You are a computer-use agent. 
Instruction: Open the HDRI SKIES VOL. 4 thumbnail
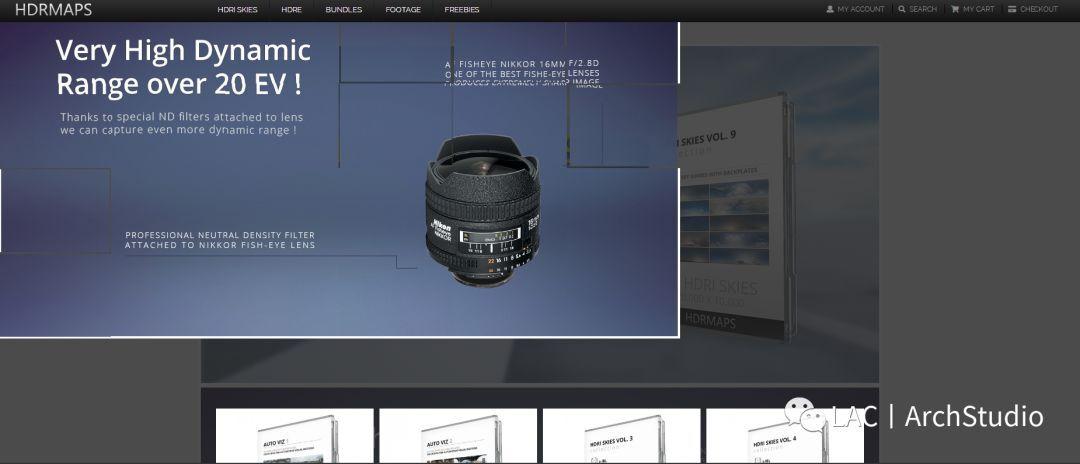tap(785, 436)
